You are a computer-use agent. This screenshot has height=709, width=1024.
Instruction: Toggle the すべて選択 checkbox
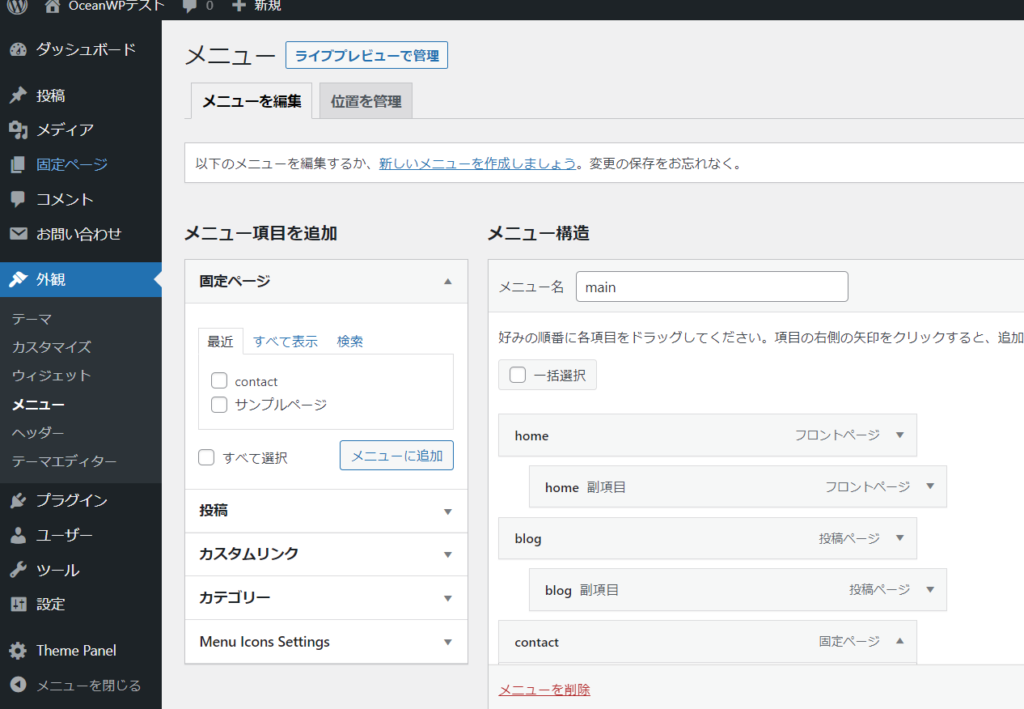(206, 458)
